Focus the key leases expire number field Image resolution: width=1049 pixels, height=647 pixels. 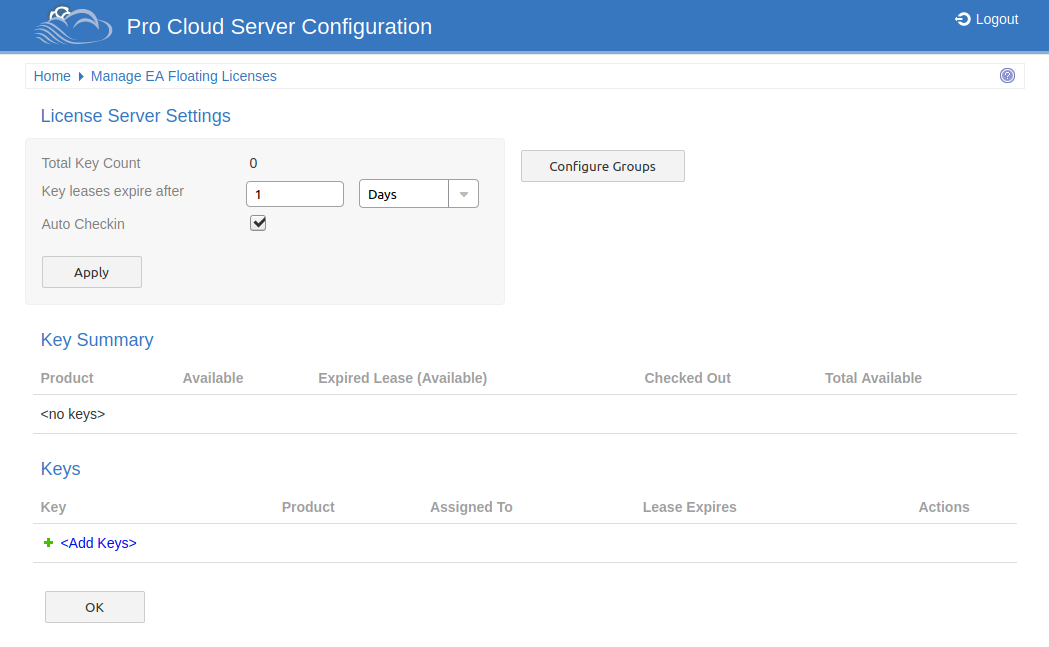click(294, 194)
